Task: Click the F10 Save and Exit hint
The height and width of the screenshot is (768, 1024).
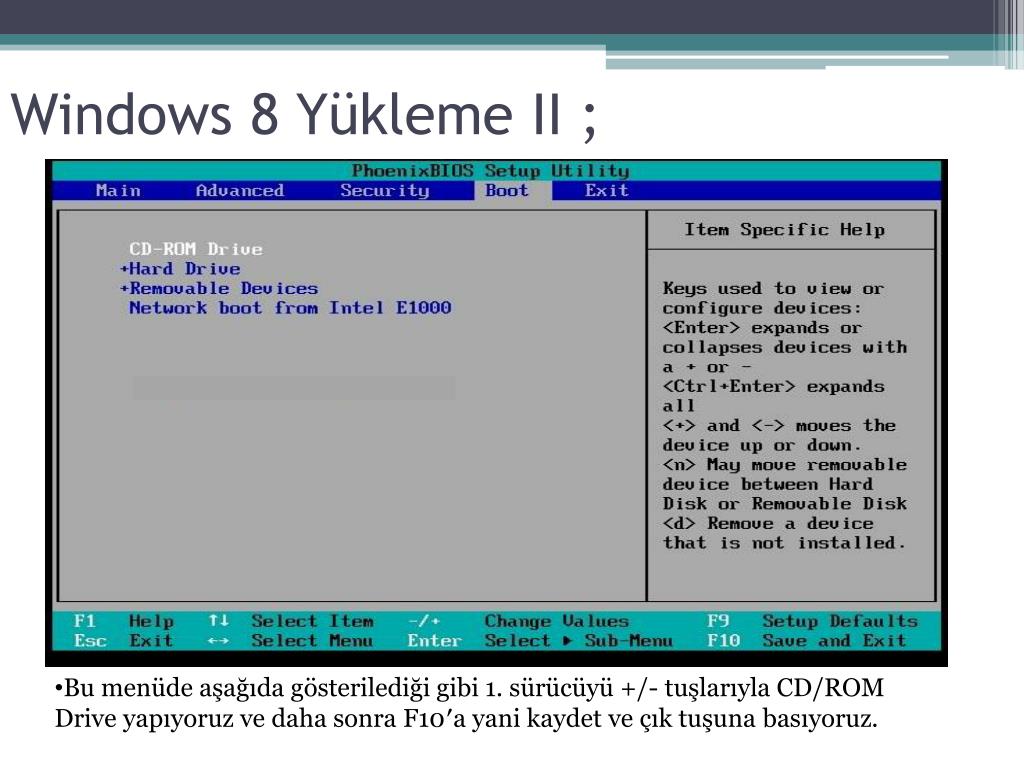Action: point(807,641)
